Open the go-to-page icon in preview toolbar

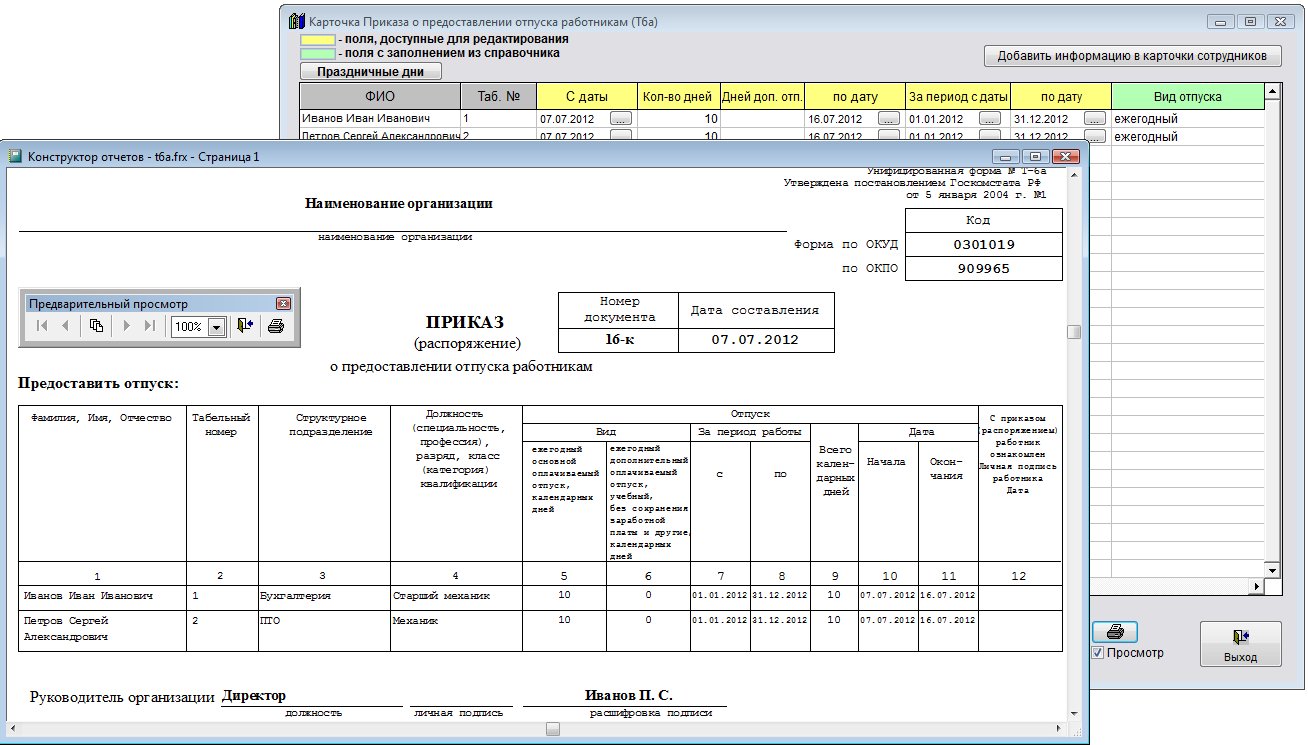tap(96, 326)
